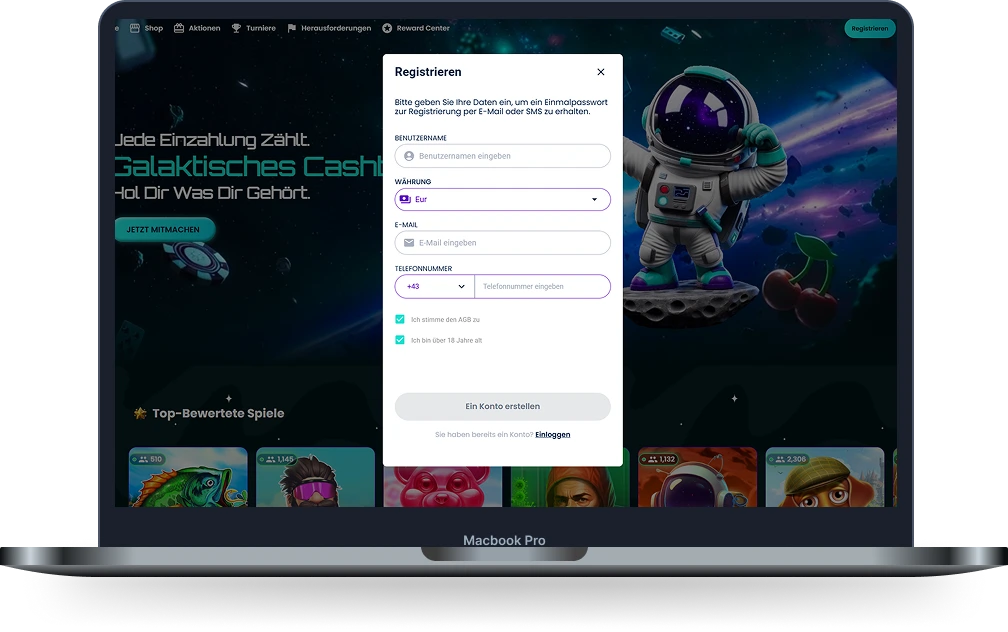Open Shop in top navigation
The width and height of the screenshot is (1008, 632).
coord(147,28)
